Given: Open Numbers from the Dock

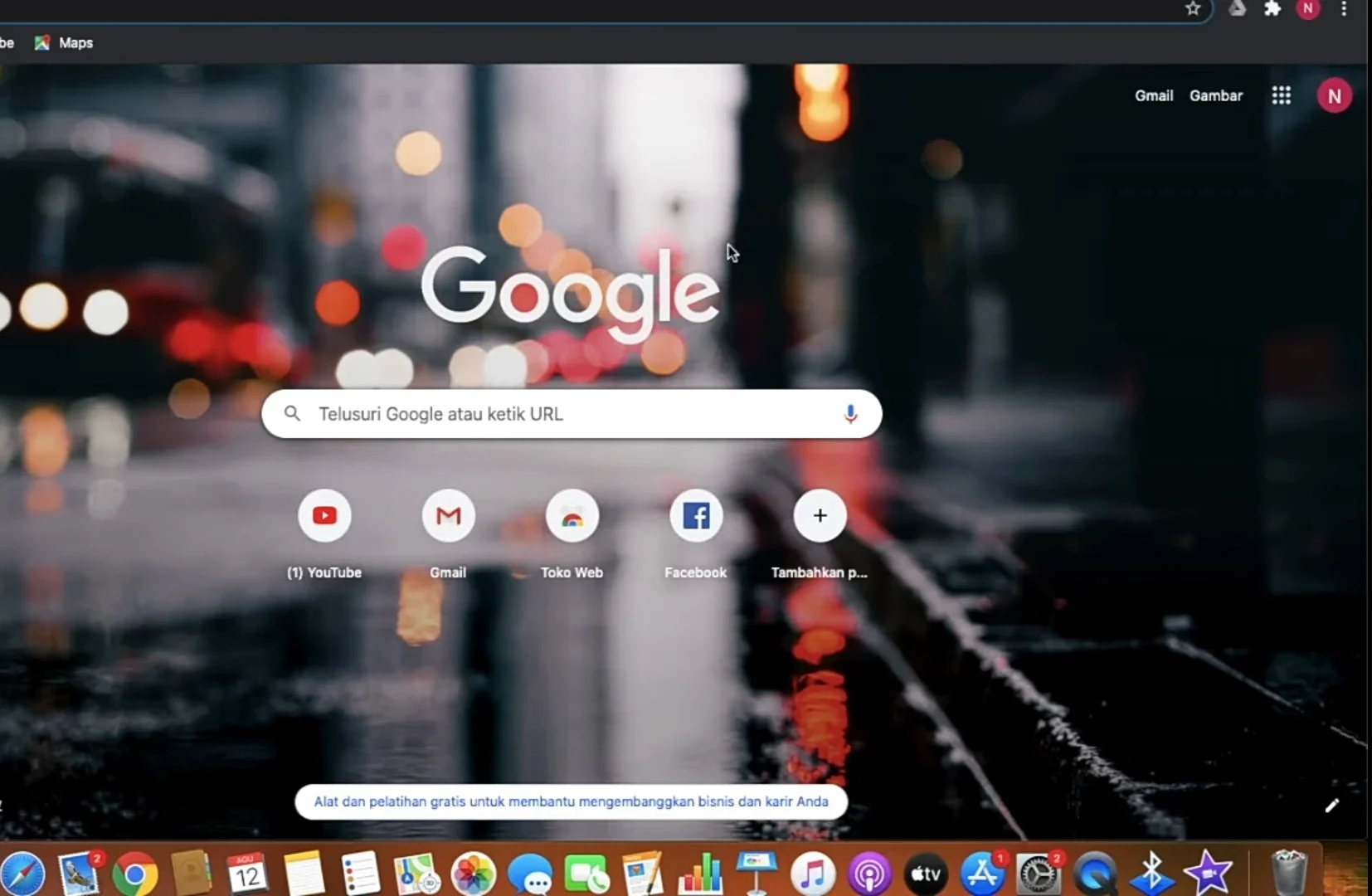Looking at the screenshot, I should click(700, 874).
